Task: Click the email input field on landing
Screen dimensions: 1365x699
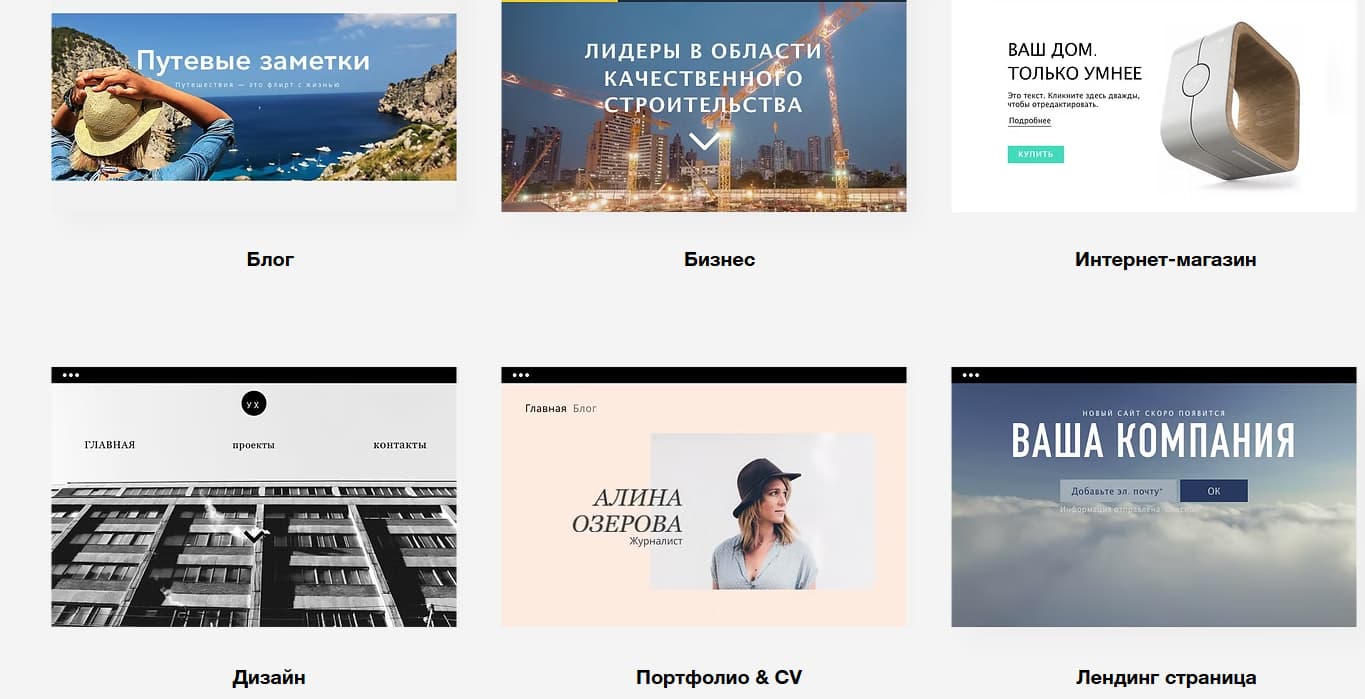Action: pyautogui.click(x=1119, y=491)
